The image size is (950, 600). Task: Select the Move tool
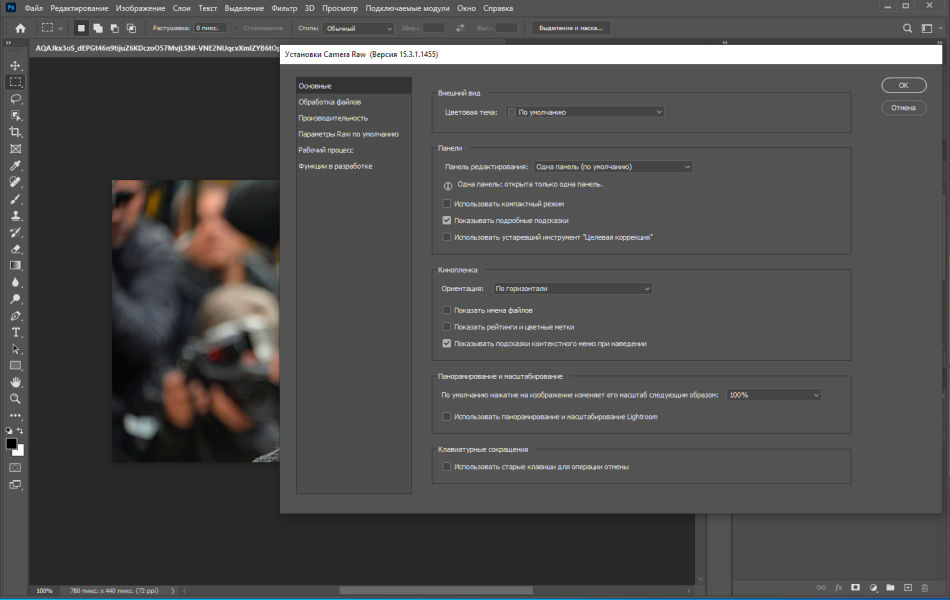point(16,65)
